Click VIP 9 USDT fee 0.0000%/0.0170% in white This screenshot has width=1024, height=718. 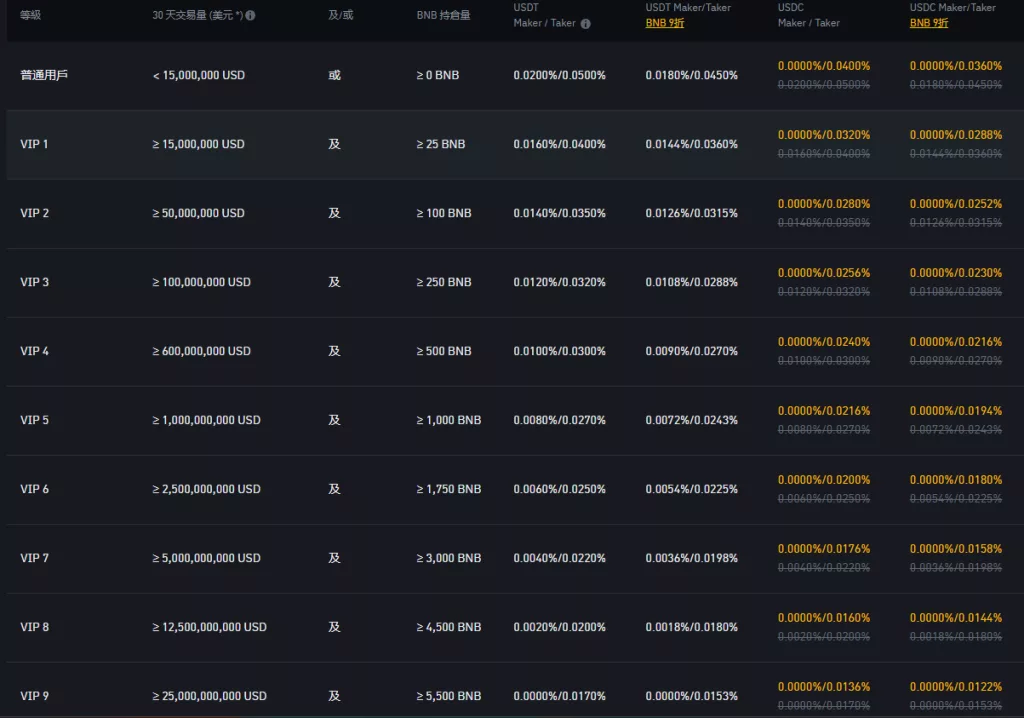[560, 696]
